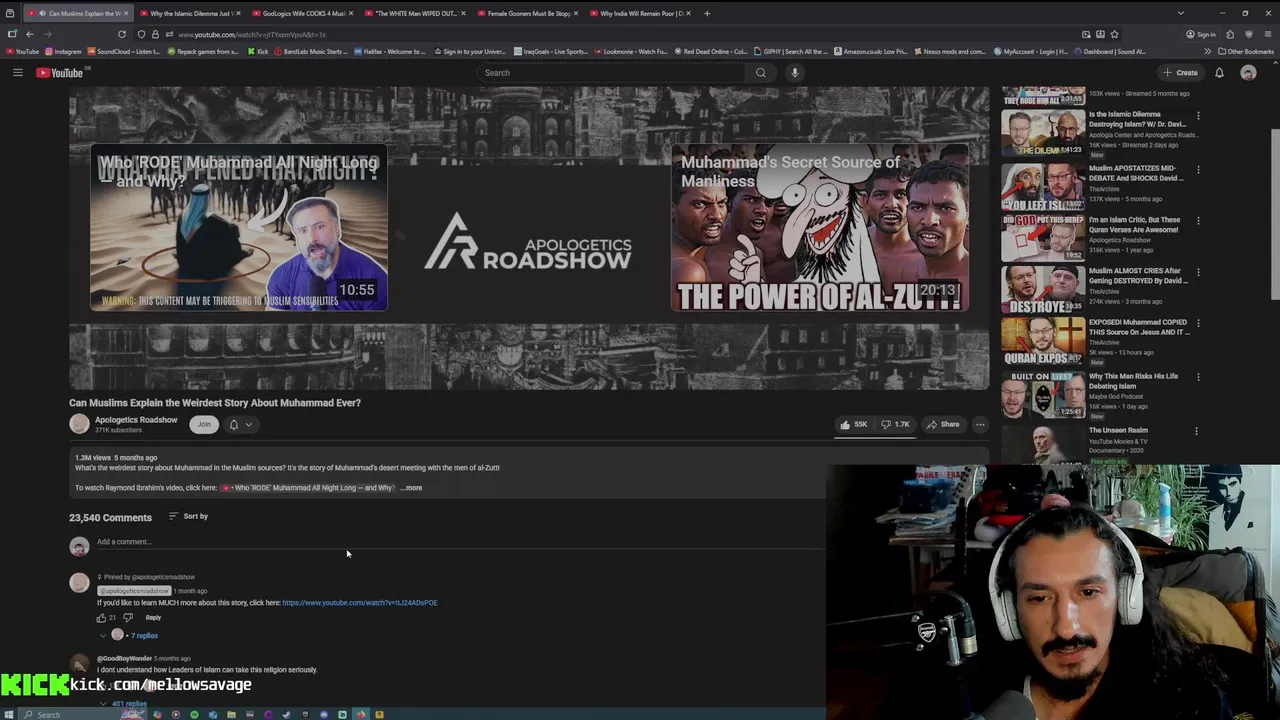Viewport: 1280px width, 720px height.
Task: Open YouTube notifications bell in header
Action: (x=1219, y=72)
